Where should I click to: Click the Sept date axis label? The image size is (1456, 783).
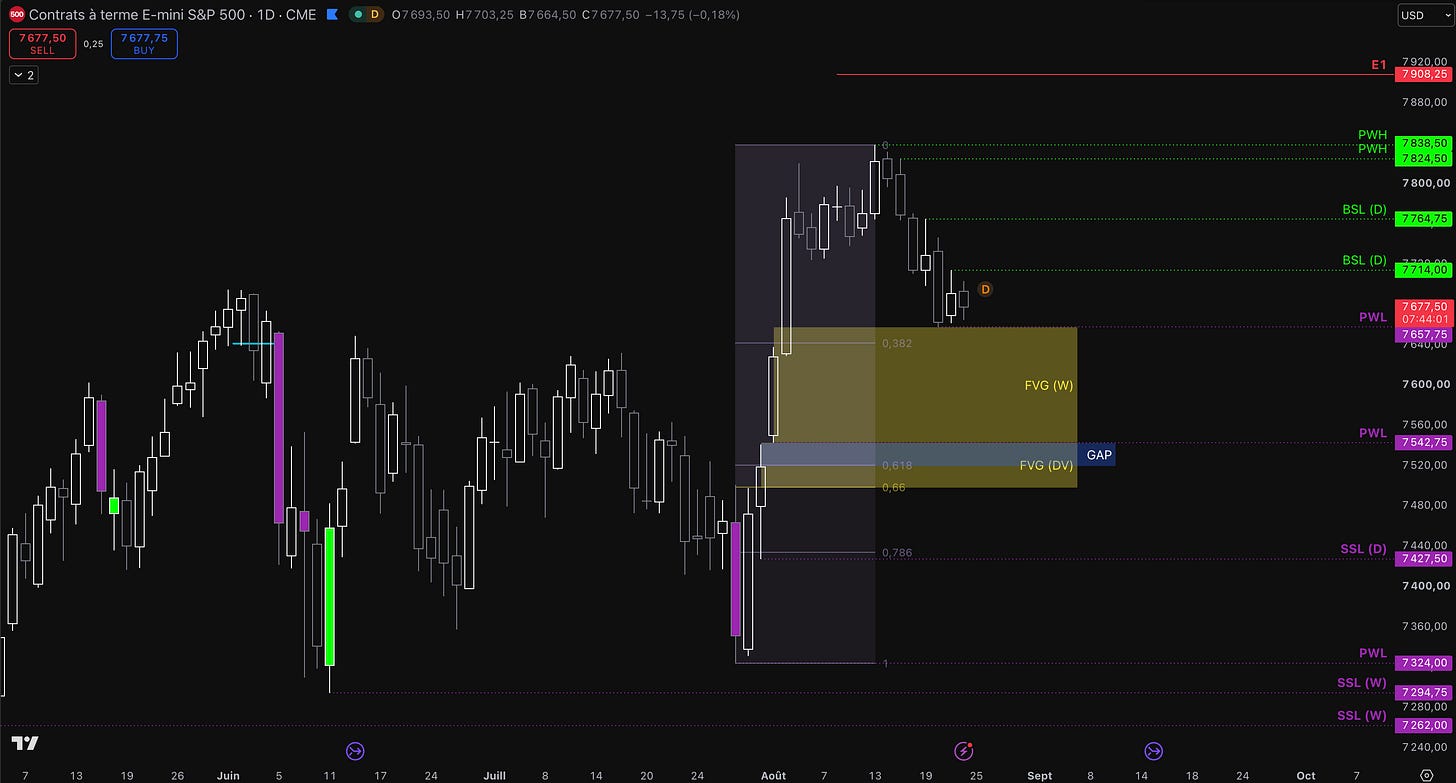pyautogui.click(x=1040, y=775)
